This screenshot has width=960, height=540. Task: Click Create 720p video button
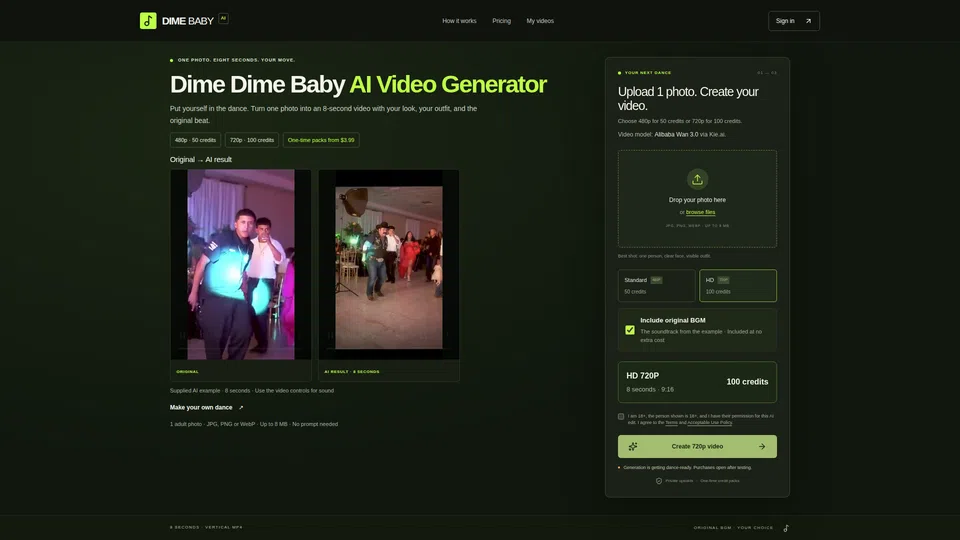click(697, 446)
